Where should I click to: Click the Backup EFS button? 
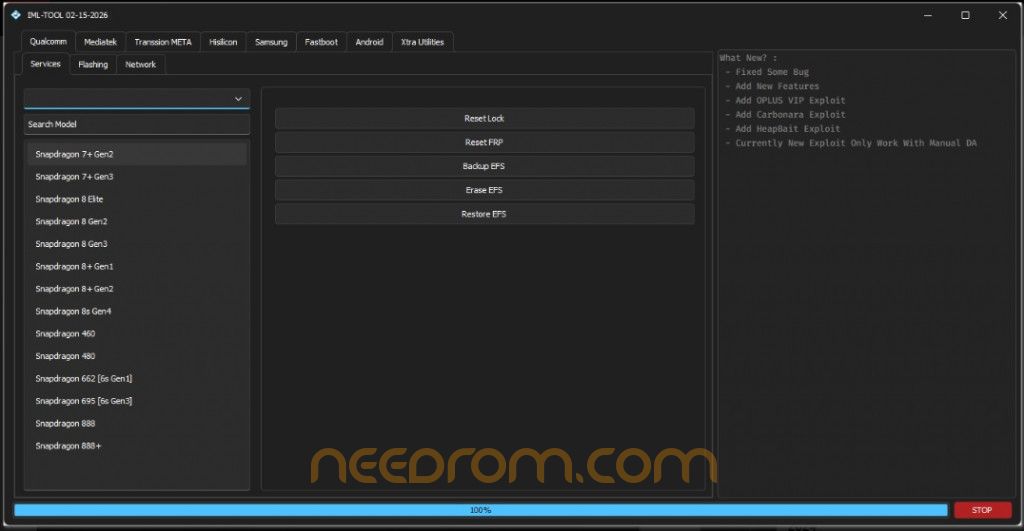pos(484,166)
